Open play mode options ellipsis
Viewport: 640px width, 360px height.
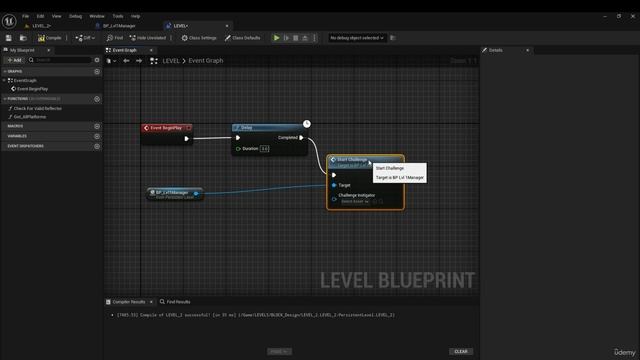click(x=314, y=38)
